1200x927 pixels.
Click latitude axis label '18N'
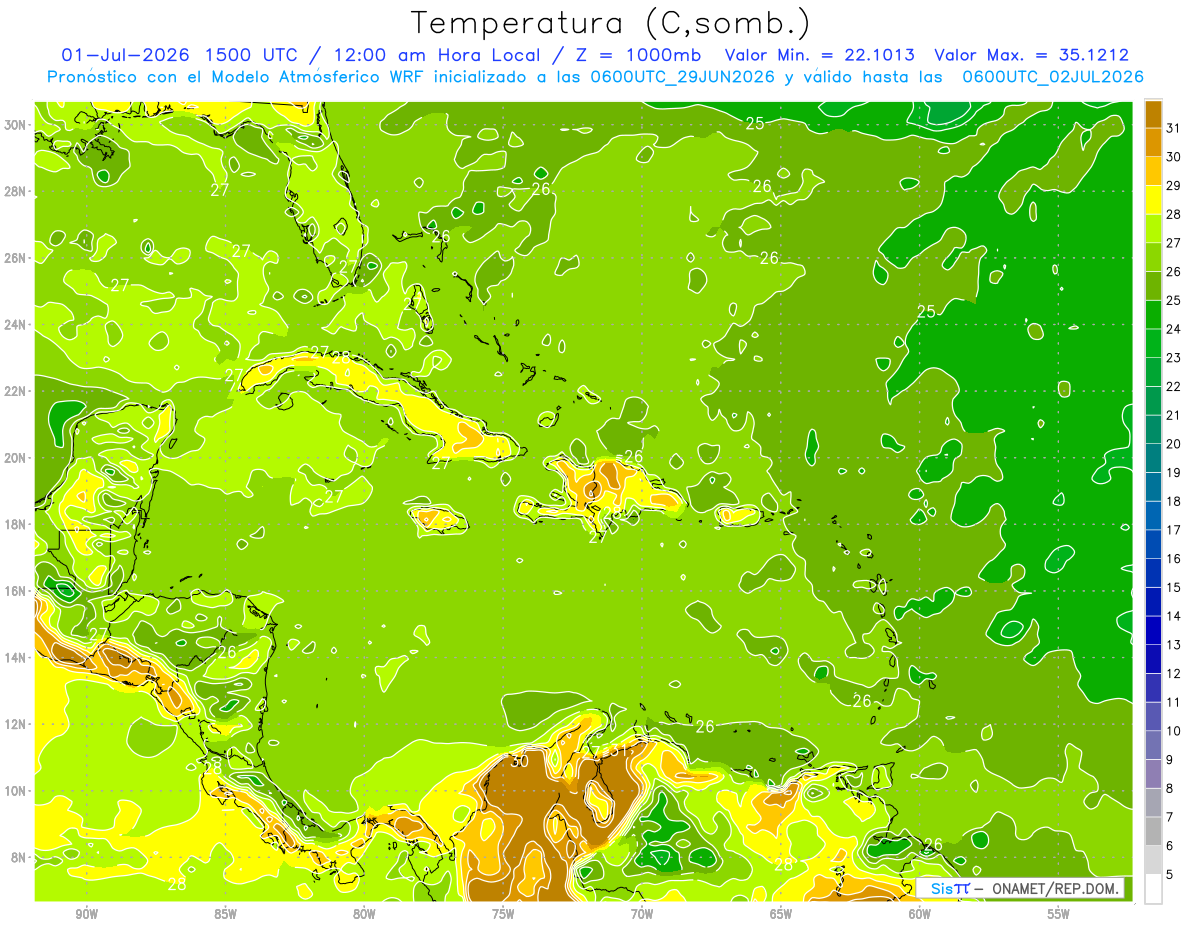15,524
